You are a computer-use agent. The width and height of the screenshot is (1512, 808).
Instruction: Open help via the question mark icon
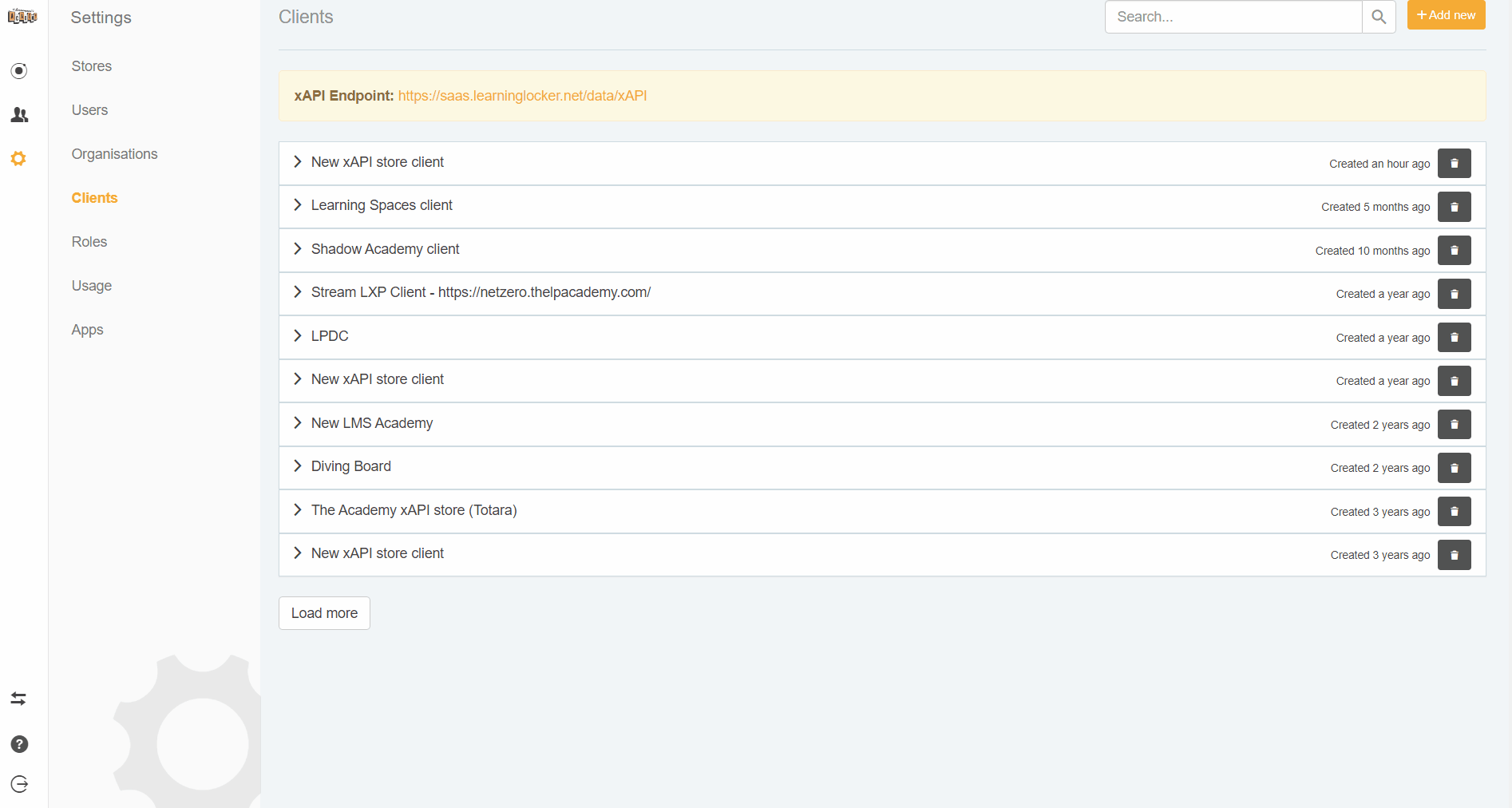[19, 744]
